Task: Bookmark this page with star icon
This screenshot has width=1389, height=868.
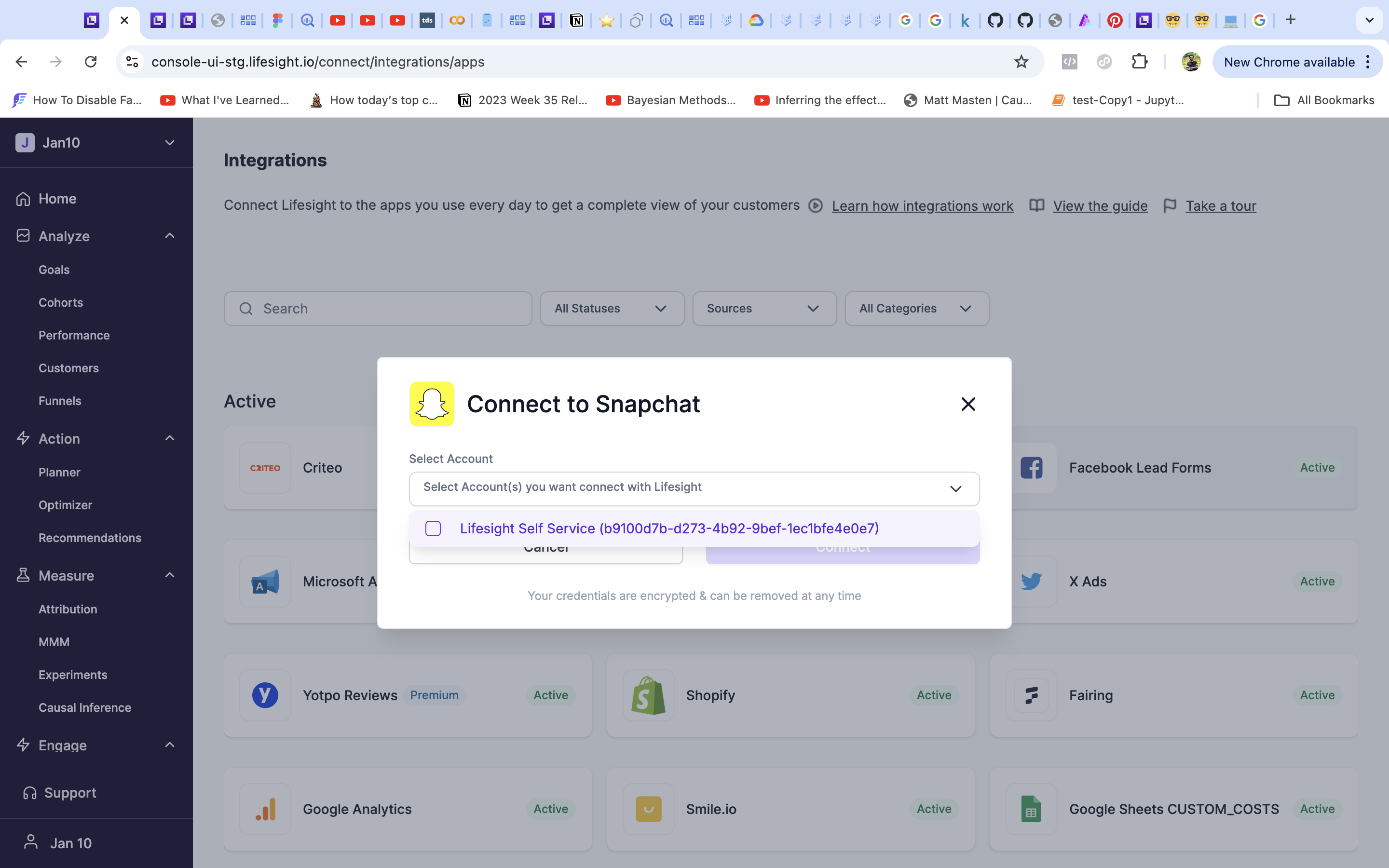Action: coord(1021,61)
